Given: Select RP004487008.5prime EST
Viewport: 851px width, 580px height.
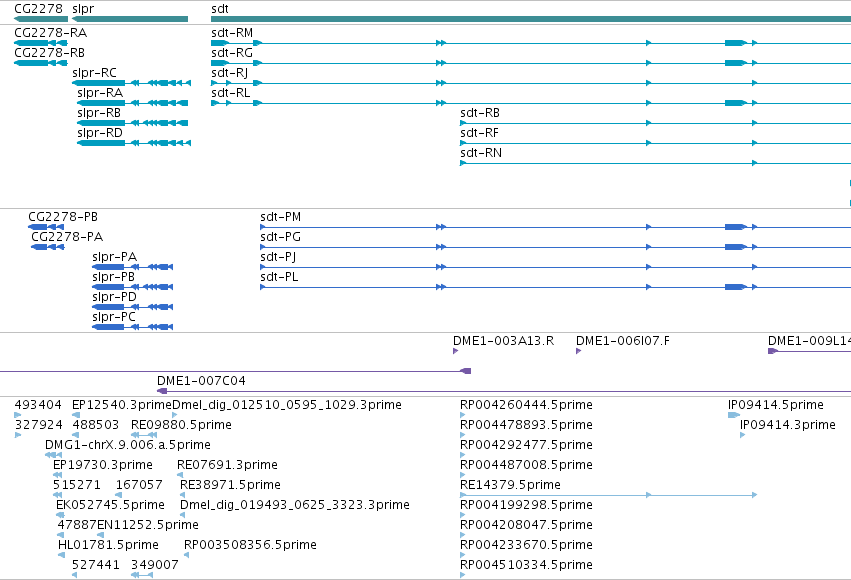Looking at the screenshot, I should [463, 475].
